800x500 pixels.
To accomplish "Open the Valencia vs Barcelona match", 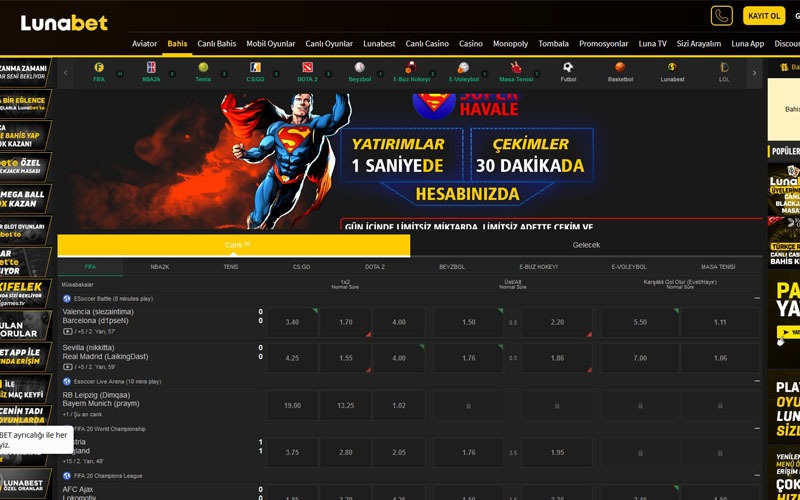I will 98,316.
